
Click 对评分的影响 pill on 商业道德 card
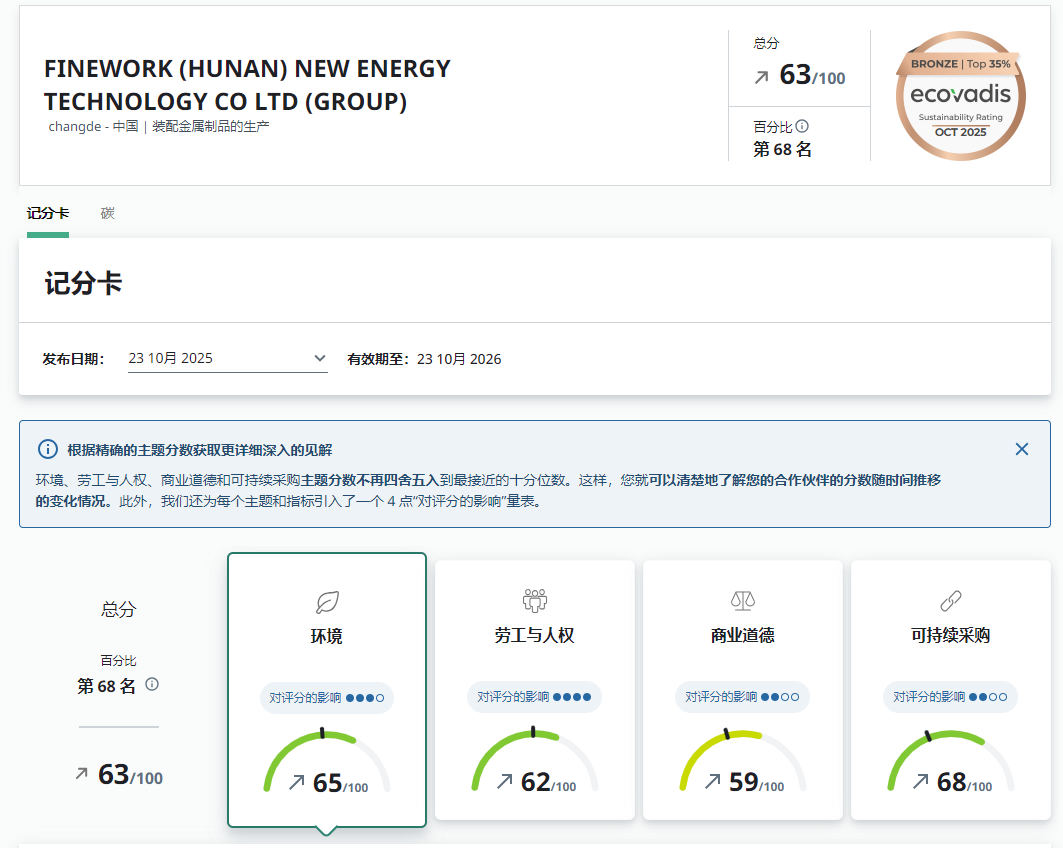pyautogui.click(x=743, y=697)
